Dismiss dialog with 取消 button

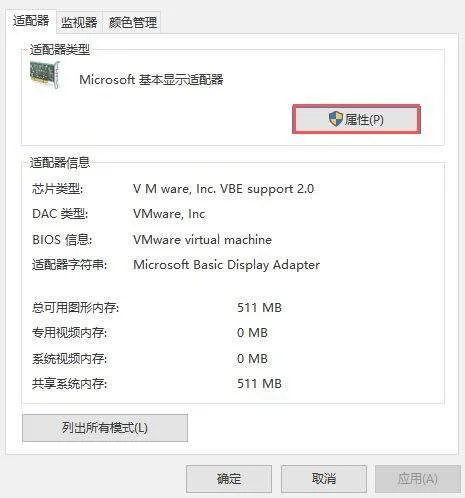(324, 479)
